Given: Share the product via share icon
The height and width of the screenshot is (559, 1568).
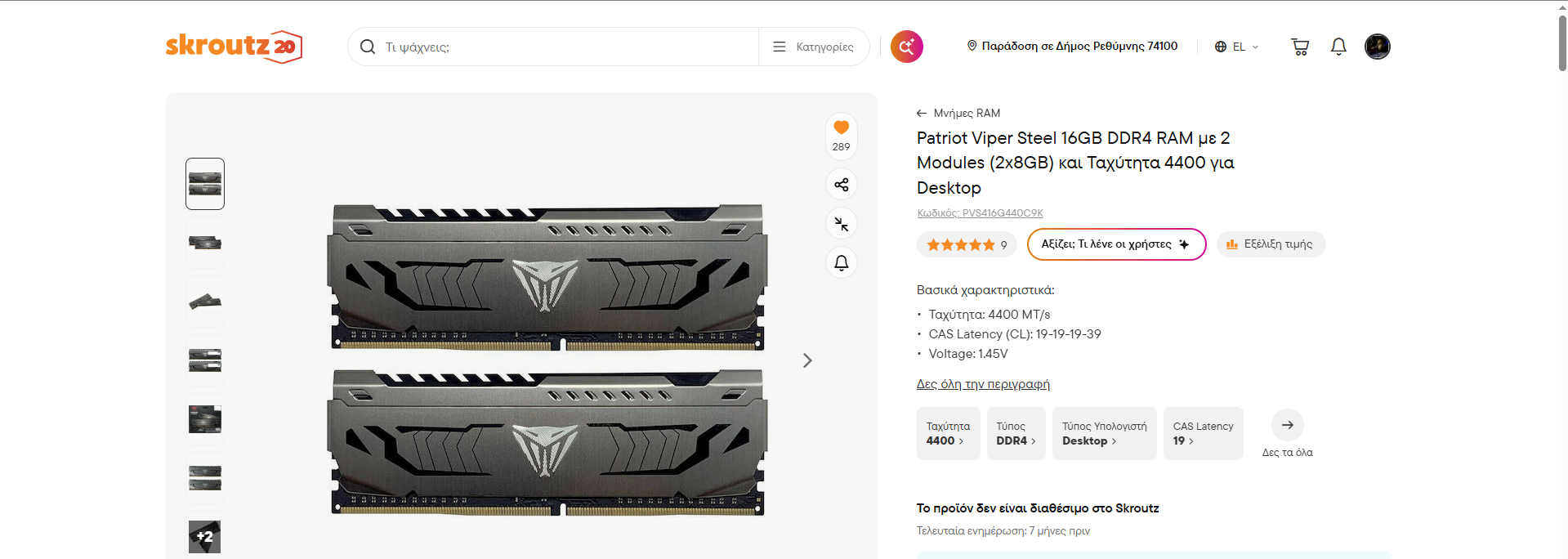Looking at the screenshot, I should coord(842,185).
